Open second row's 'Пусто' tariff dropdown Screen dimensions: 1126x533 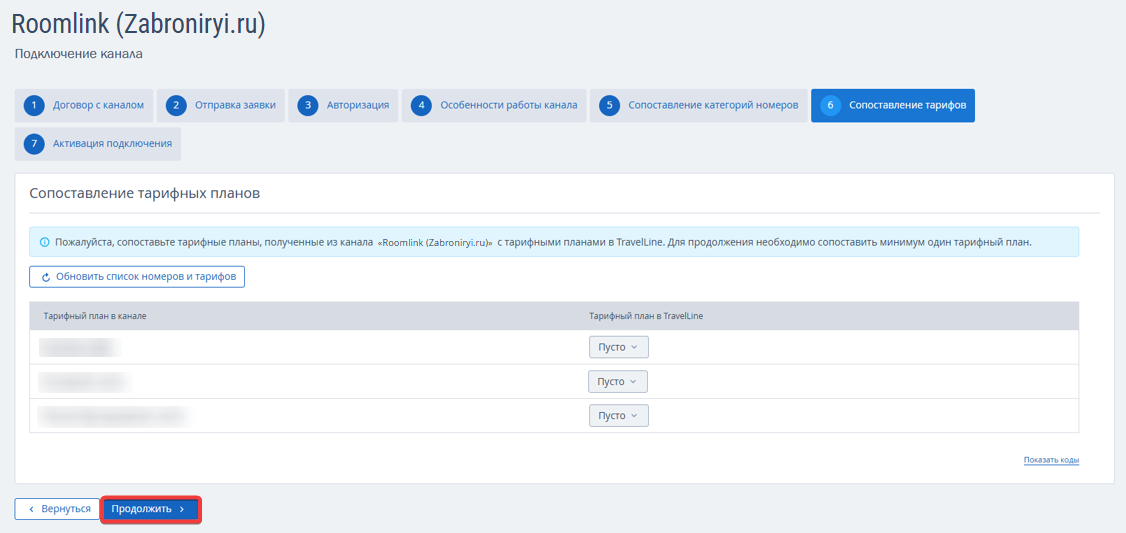click(618, 381)
